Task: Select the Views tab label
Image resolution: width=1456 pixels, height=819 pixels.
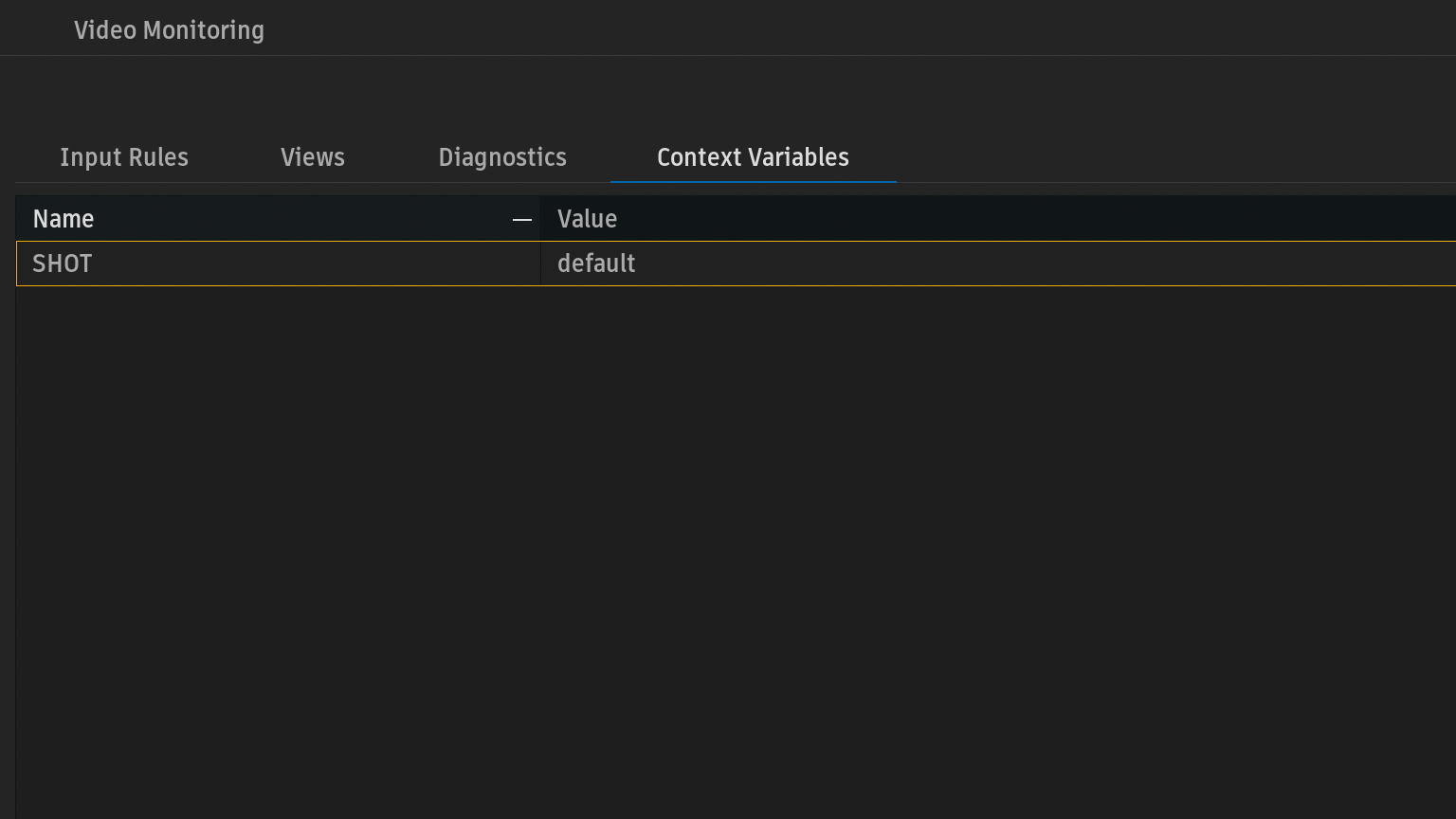Action: tap(313, 157)
